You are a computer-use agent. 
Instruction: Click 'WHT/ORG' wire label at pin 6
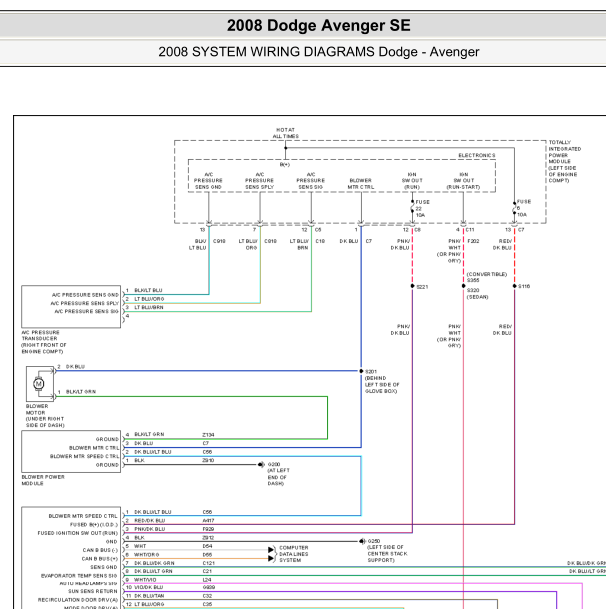pos(146,555)
